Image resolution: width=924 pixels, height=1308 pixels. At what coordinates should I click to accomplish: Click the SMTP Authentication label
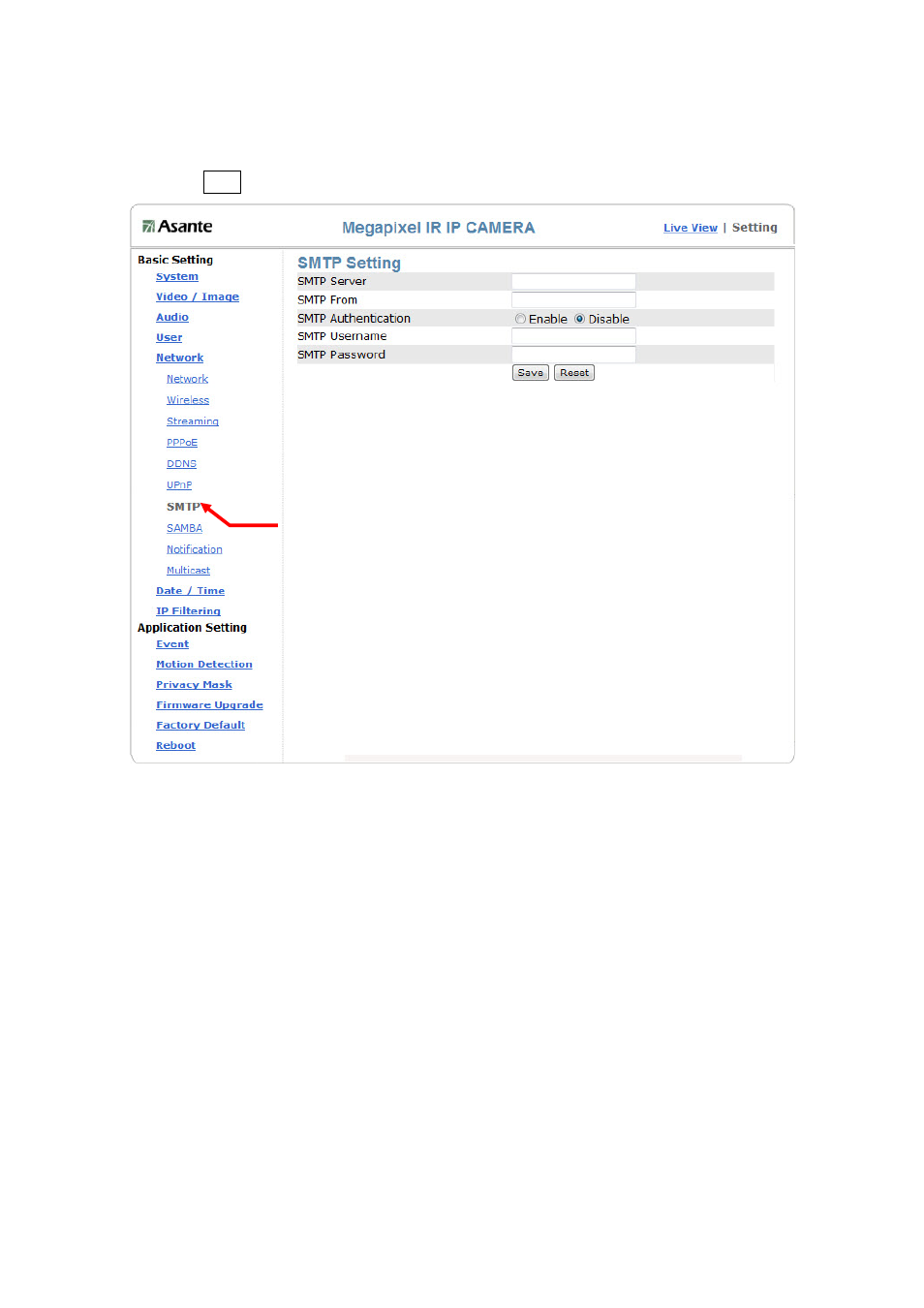(x=354, y=319)
